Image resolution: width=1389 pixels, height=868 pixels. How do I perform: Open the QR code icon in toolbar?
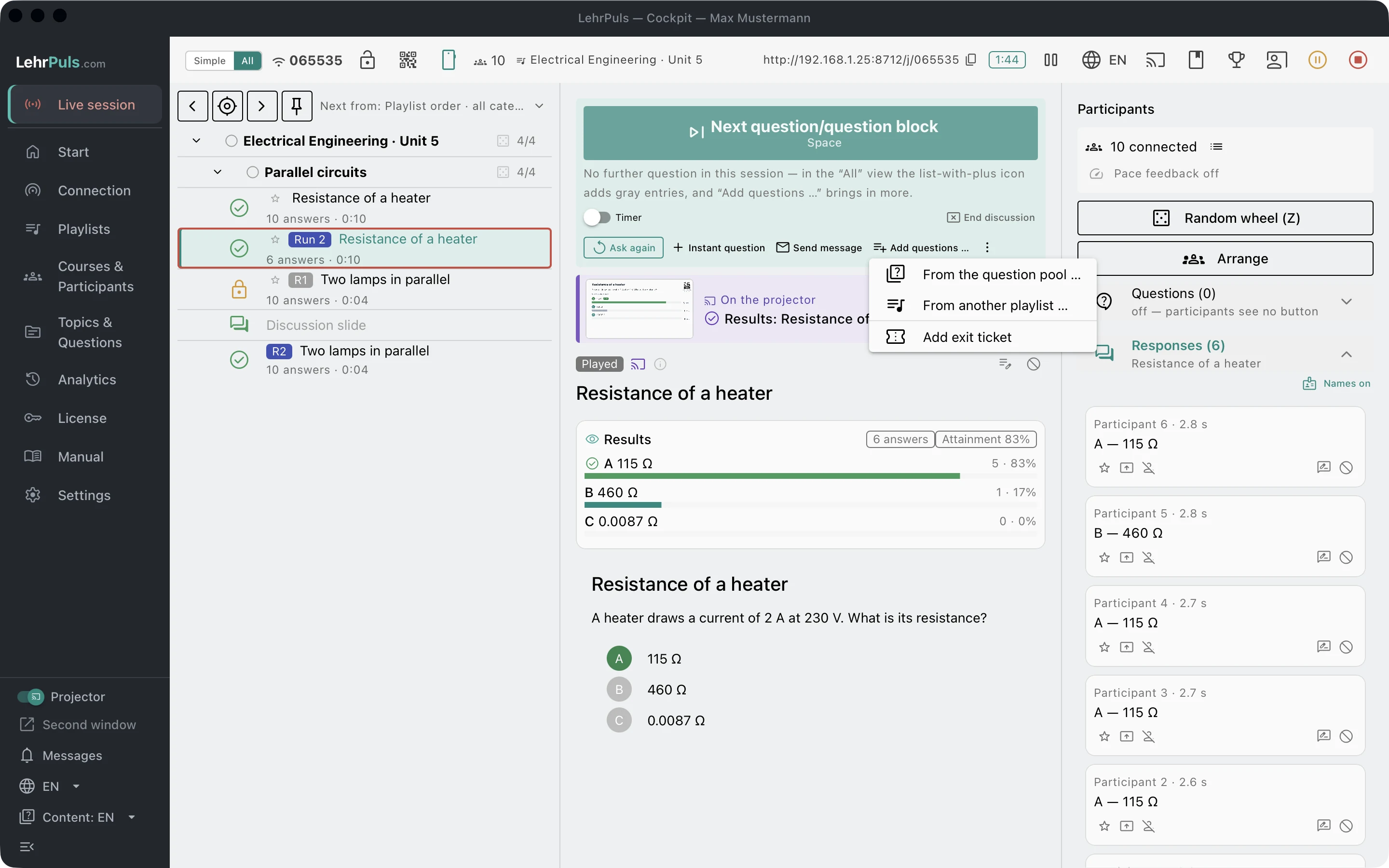pyautogui.click(x=408, y=60)
